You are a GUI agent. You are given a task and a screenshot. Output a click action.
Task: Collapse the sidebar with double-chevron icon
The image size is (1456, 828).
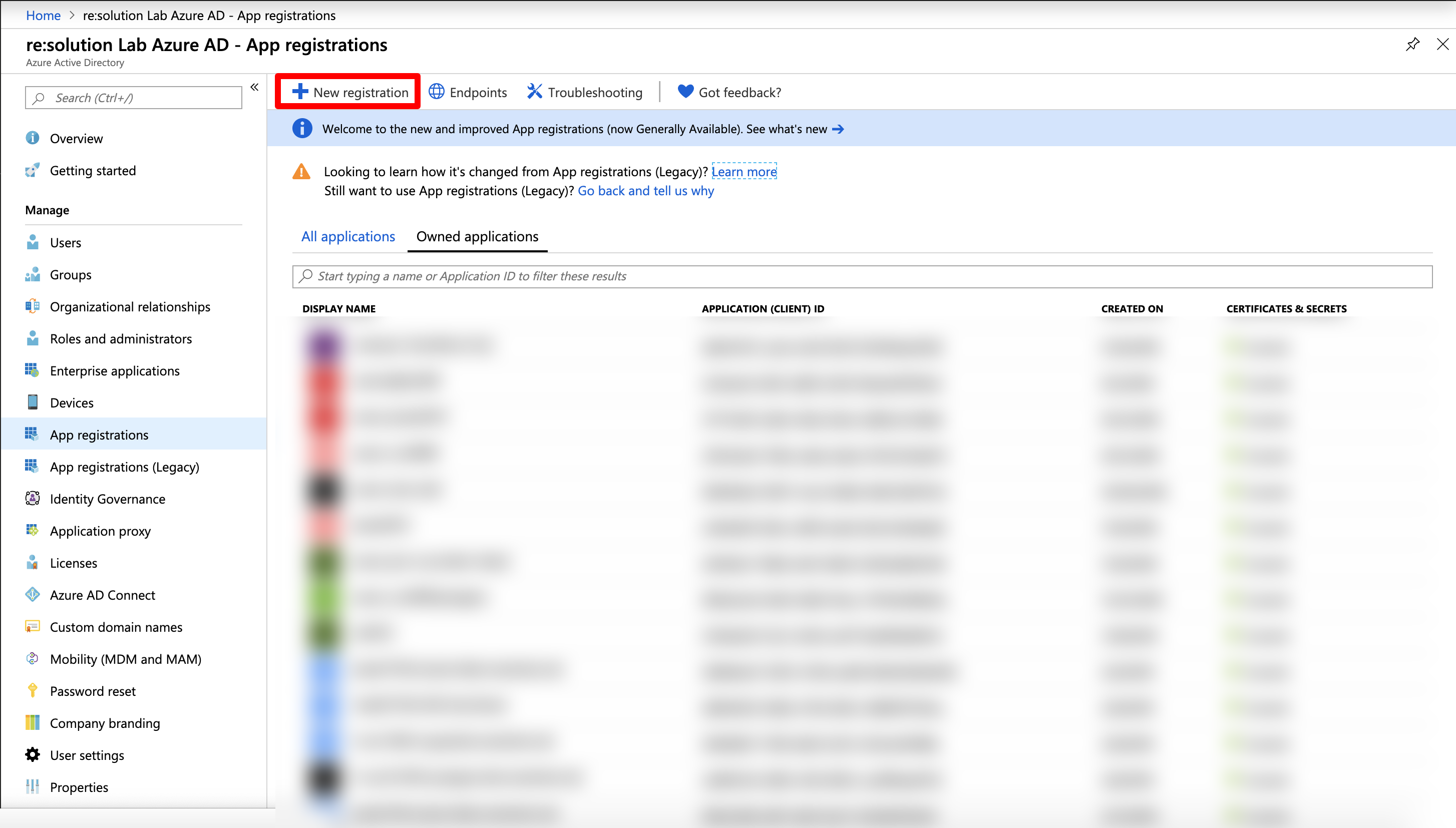tap(254, 87)
